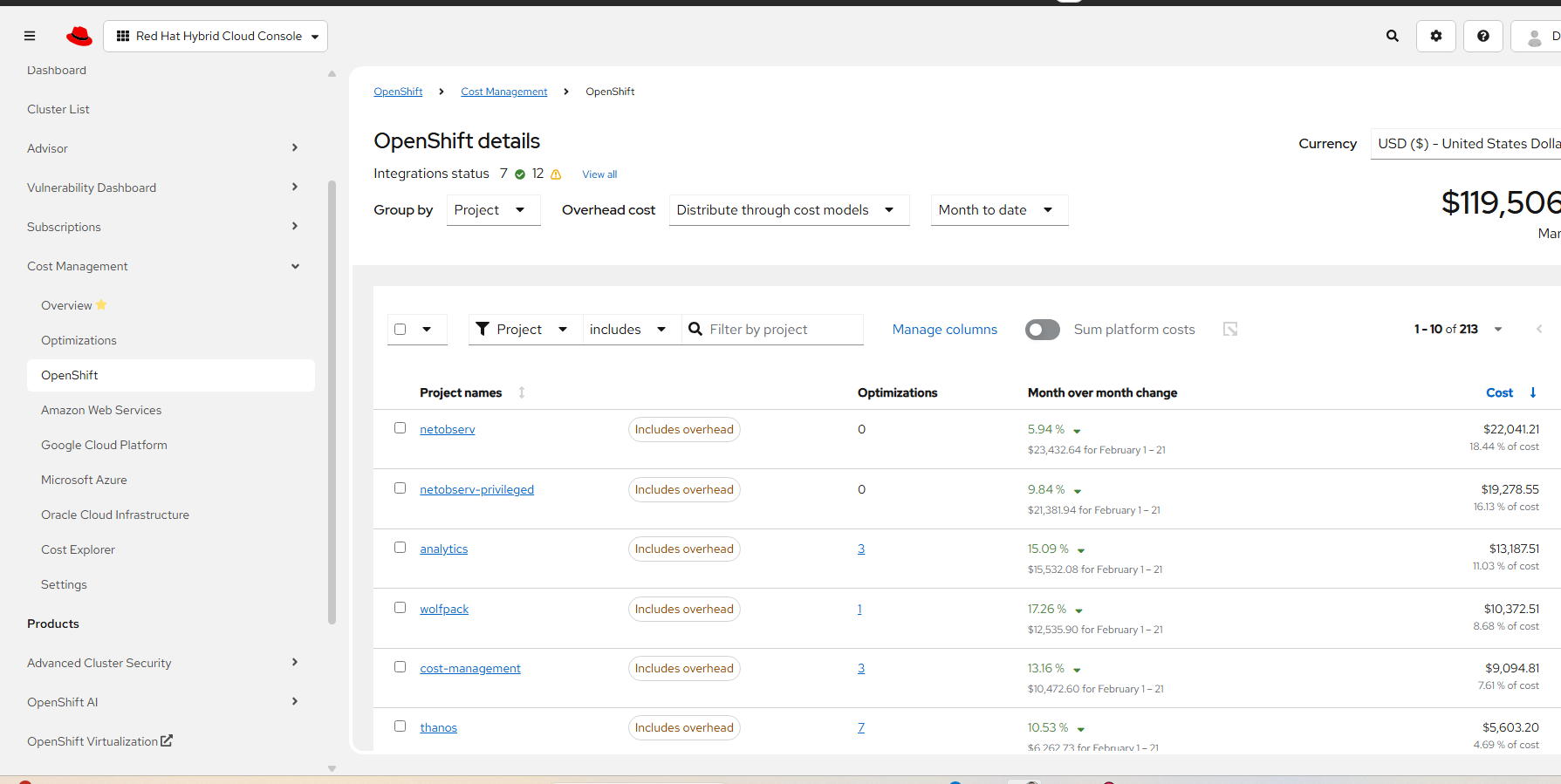1561x784 pixels.
Task: Sort by Project names column arrows
Action: tap(522, 392)
